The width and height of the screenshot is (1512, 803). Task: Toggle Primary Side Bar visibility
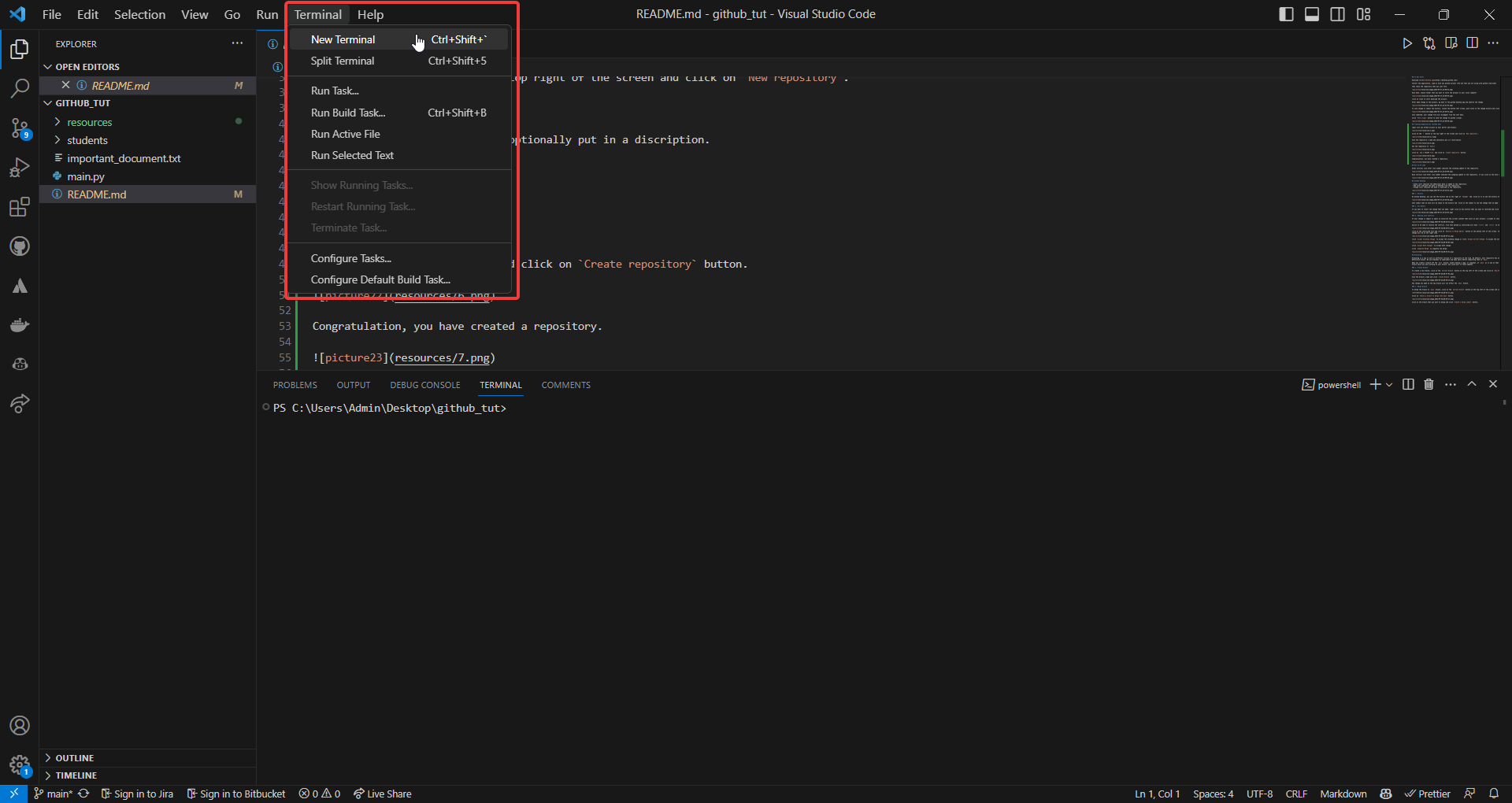click(1286, 14)
